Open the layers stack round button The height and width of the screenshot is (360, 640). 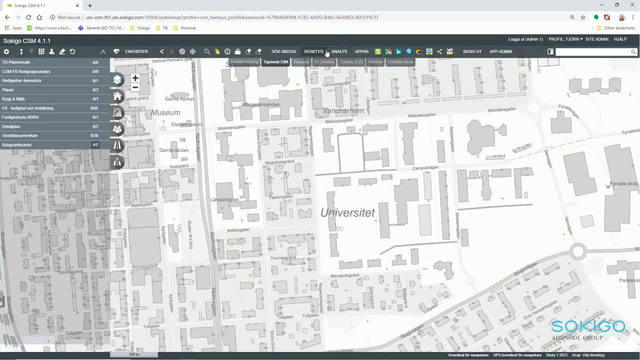point(117,80)
